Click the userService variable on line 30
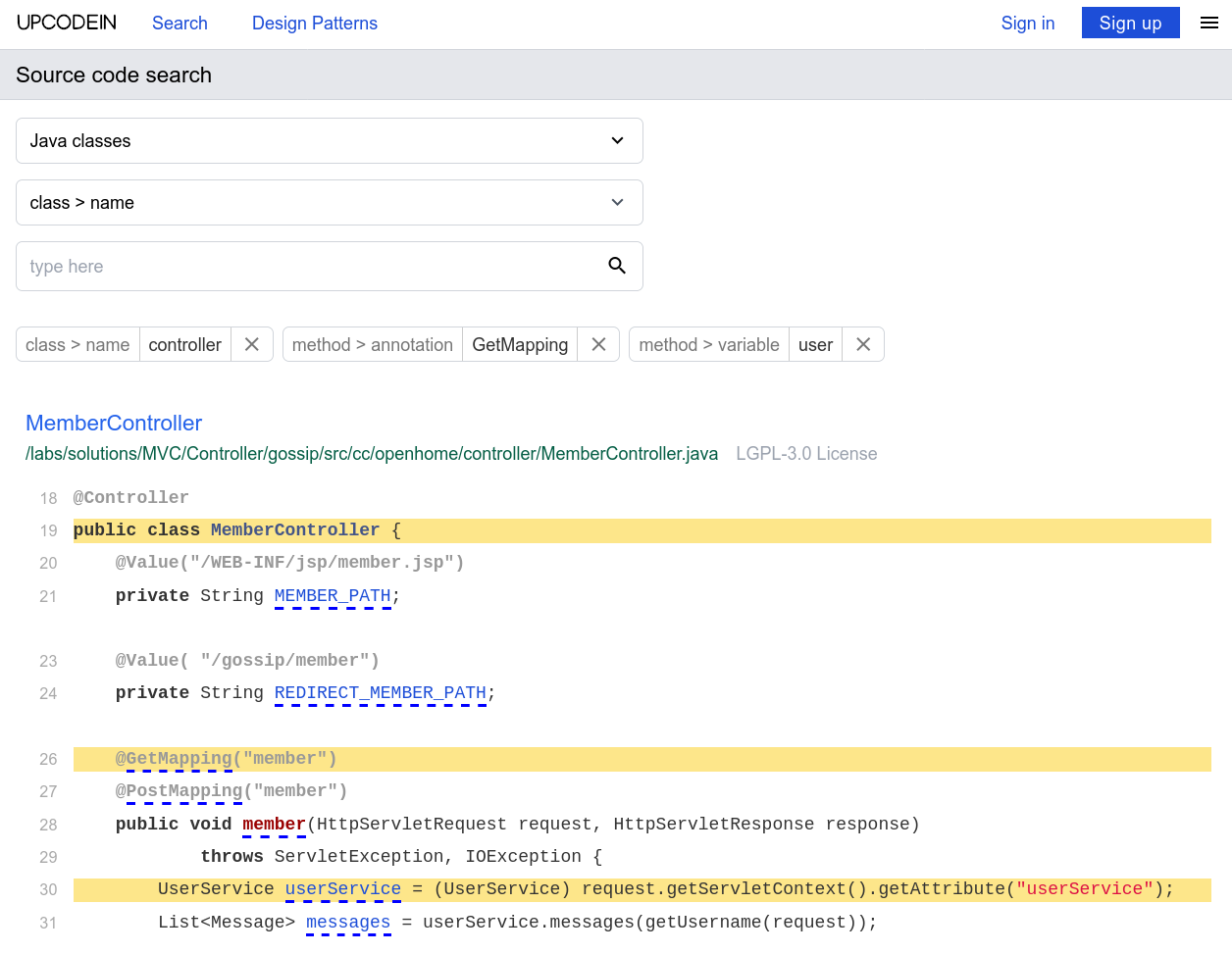This screenshot has width=1232, height=954. 342,889
